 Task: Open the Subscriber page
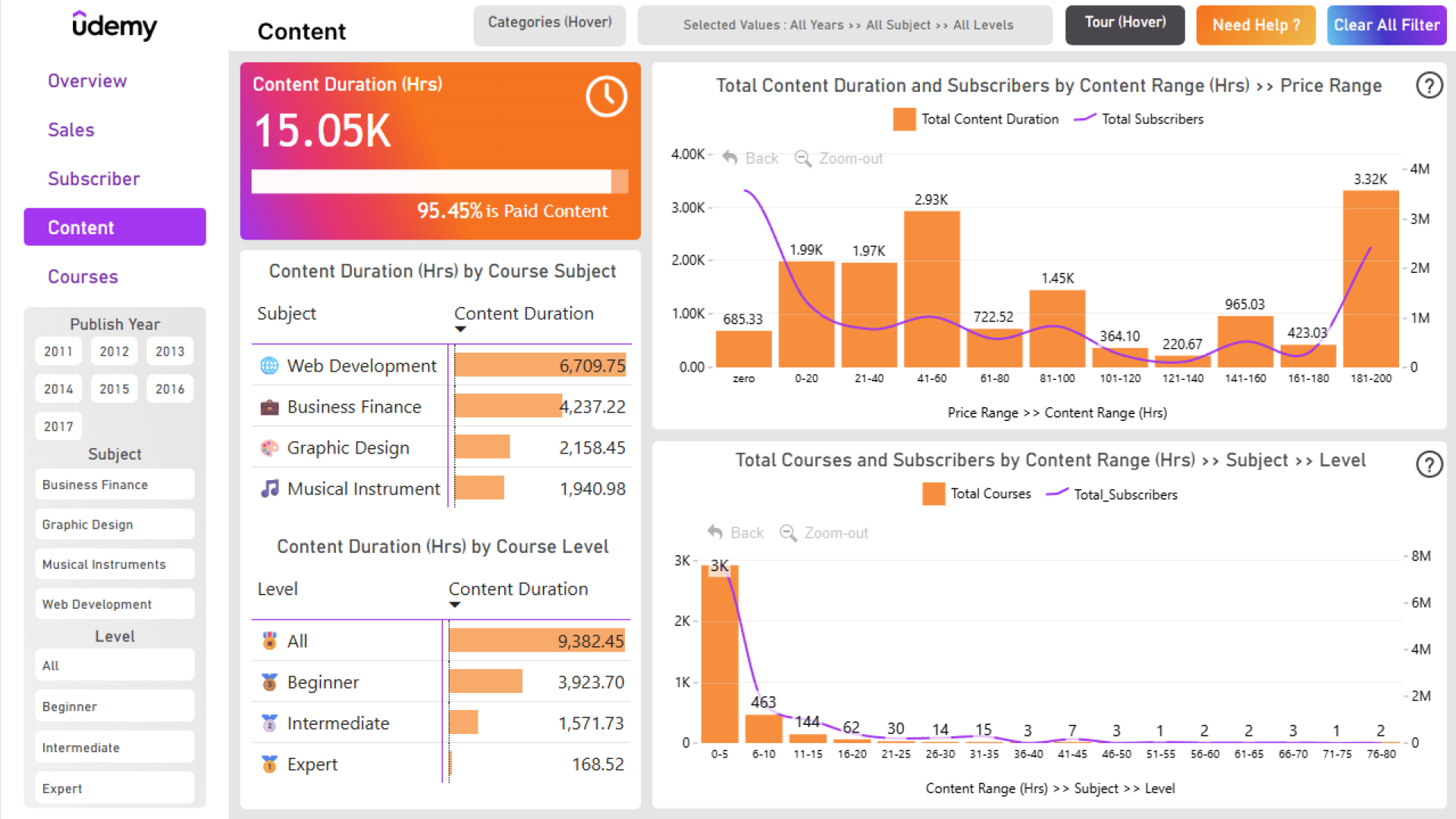pos(94,179)
